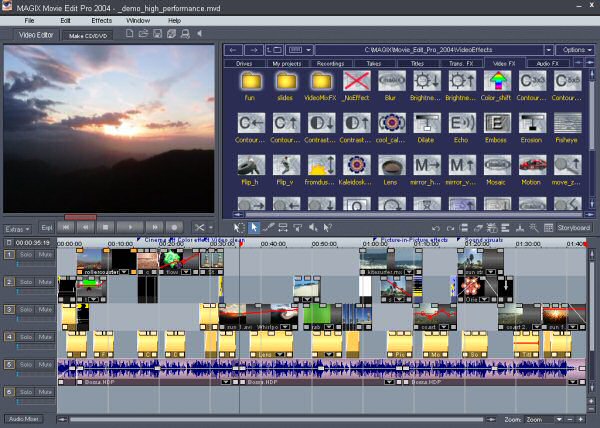Pick the Flip_h effect
600x428 pixels.
pos(251,165)
